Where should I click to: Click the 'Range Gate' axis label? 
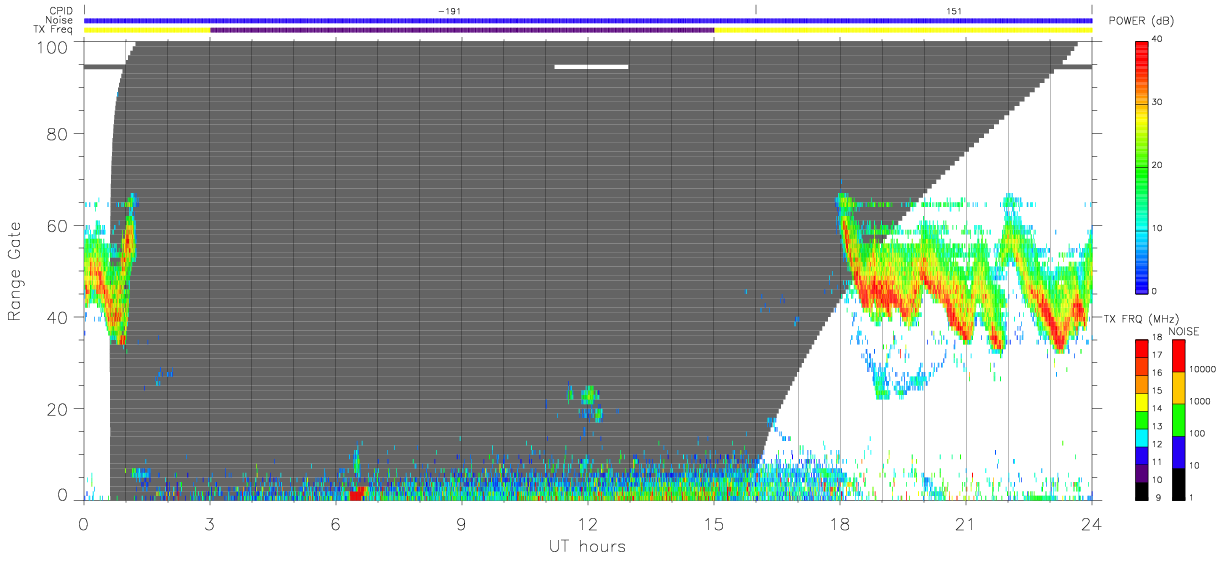tap(16, 272)
